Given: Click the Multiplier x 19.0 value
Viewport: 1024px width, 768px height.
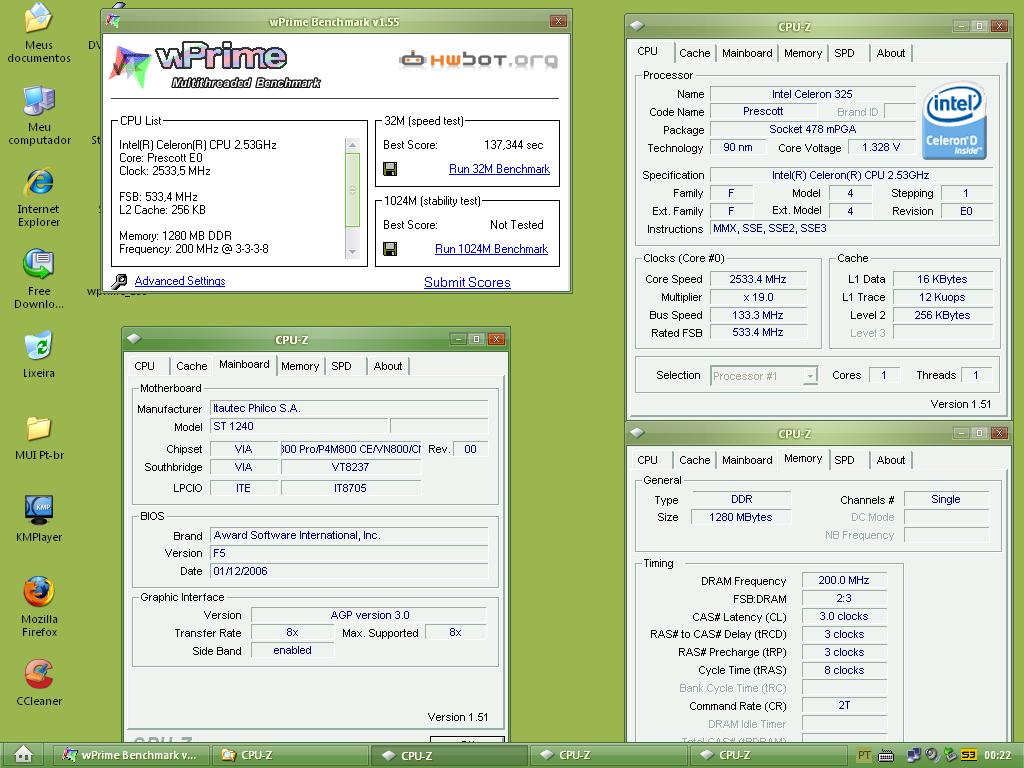Looking at the screenshot, I should (x=758, y=297).
